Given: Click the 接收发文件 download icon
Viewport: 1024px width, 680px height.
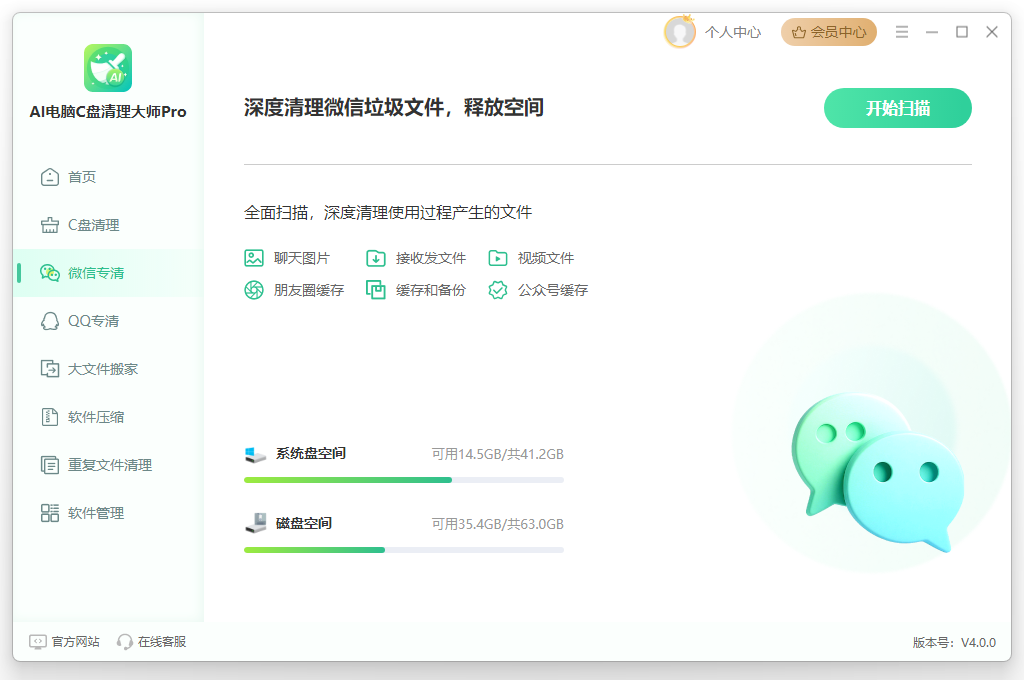Looking at the screenshot, I should click(376, 258).
